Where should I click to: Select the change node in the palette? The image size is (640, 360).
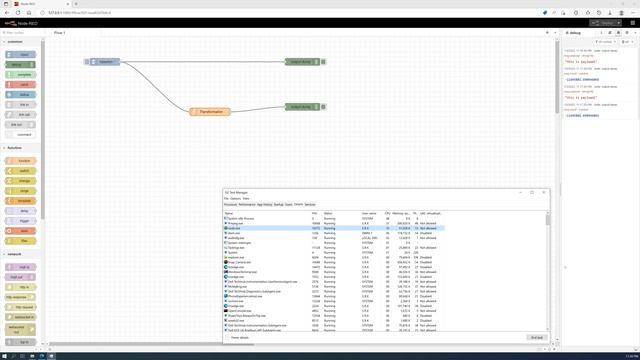pyautogui.click(x=20, y=181)
